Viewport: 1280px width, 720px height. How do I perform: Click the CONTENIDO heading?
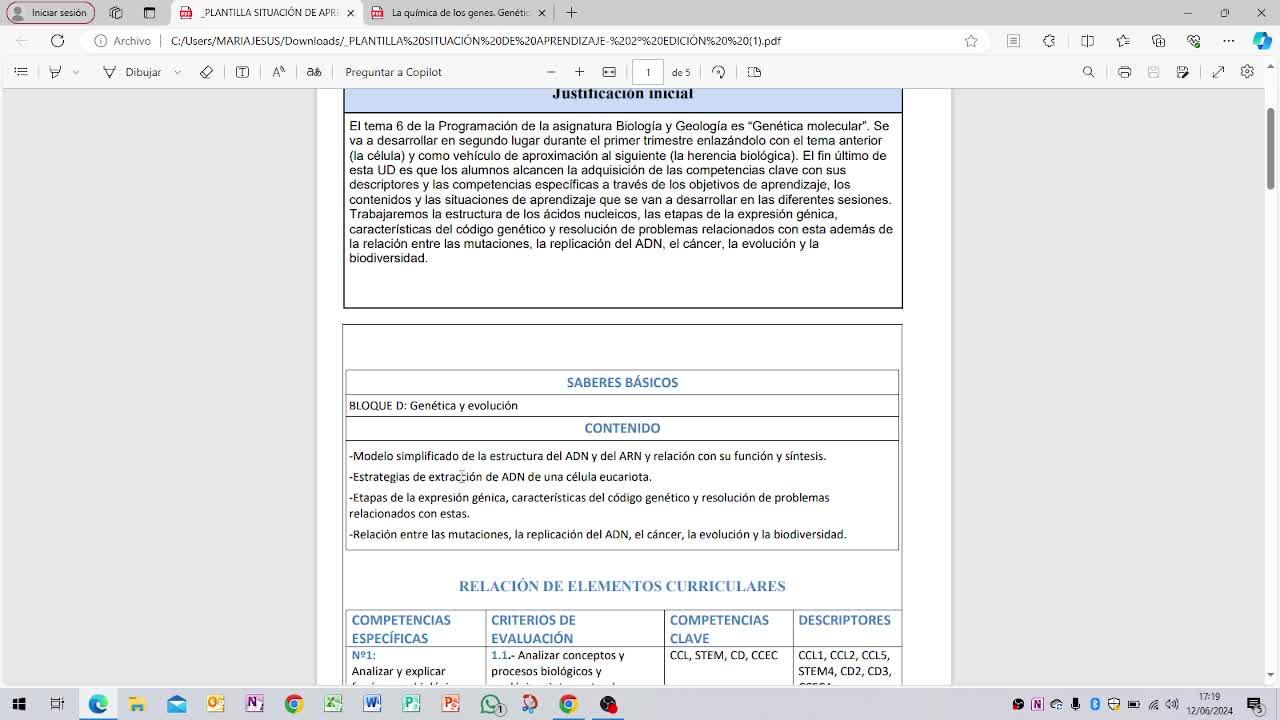click(622, 428)
